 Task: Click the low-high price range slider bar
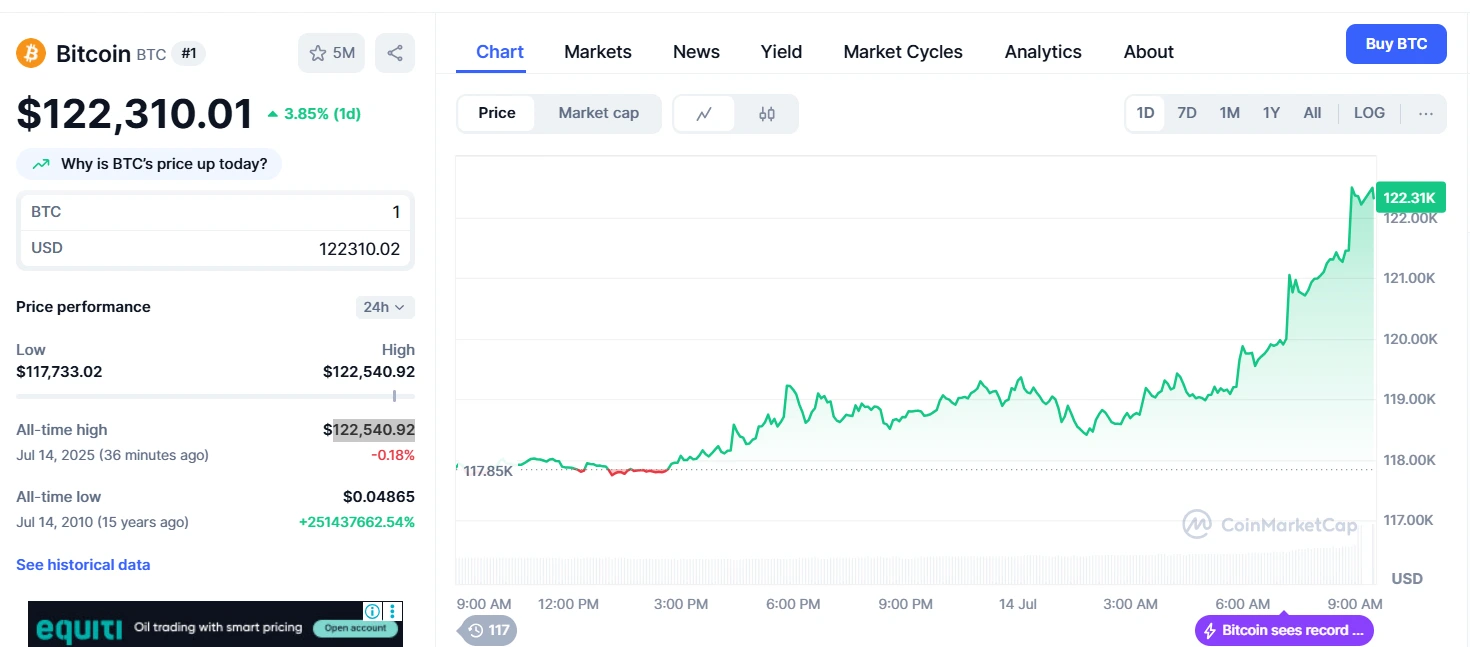coord(215,396)
